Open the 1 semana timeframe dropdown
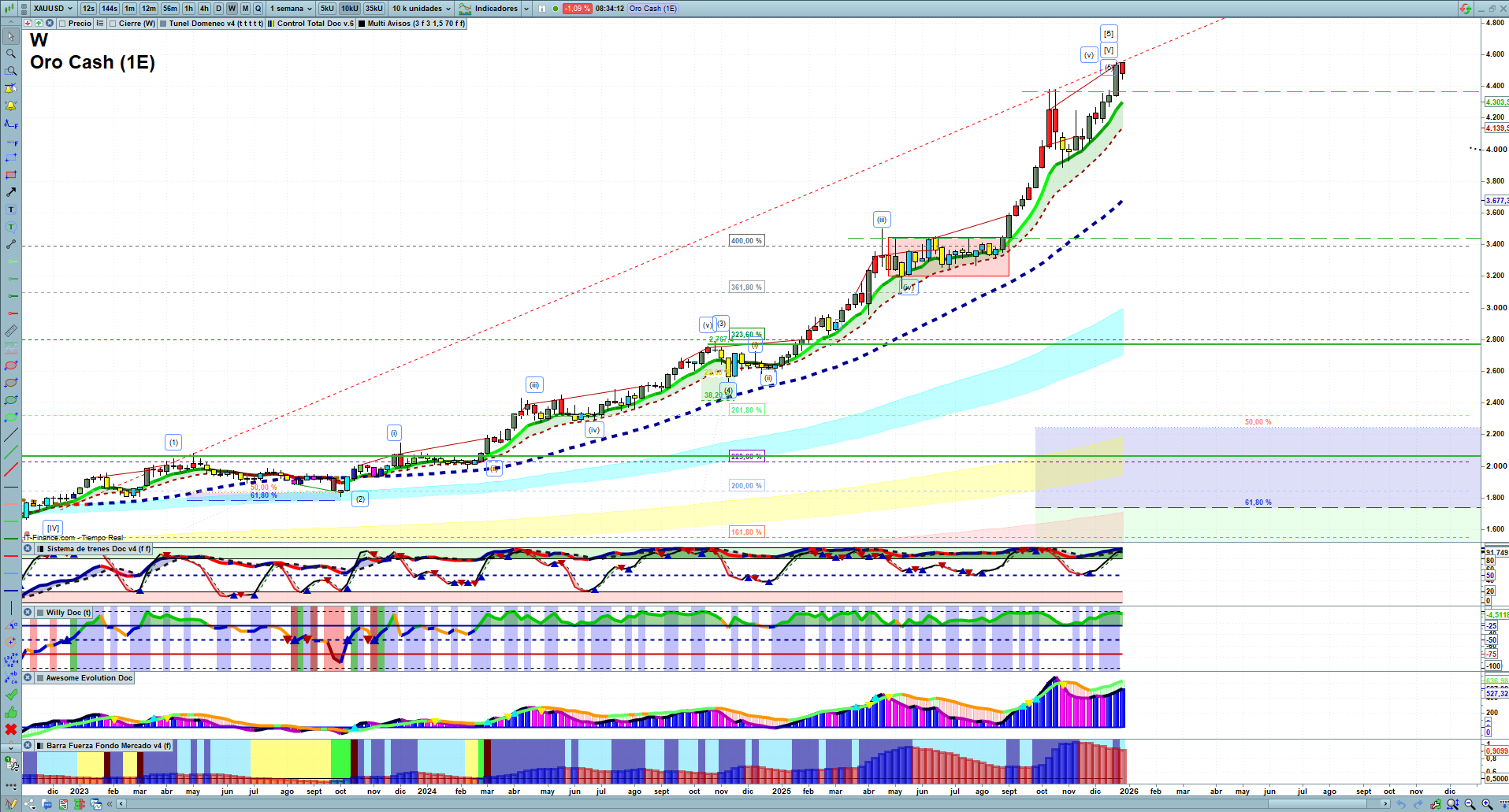This screenshot has width=1509, height=812. pyautogui.click(x=291, y=9)
